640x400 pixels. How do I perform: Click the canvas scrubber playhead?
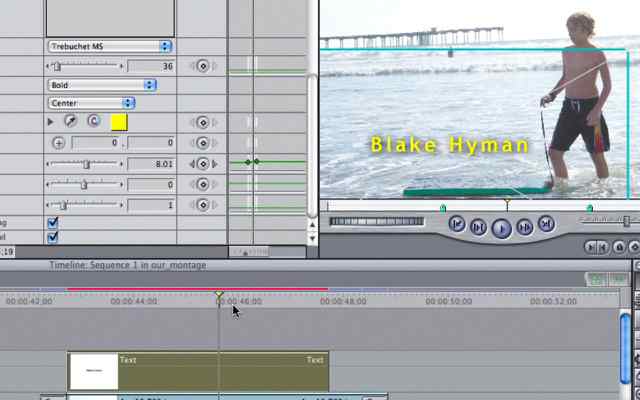[x=507, y=203]
